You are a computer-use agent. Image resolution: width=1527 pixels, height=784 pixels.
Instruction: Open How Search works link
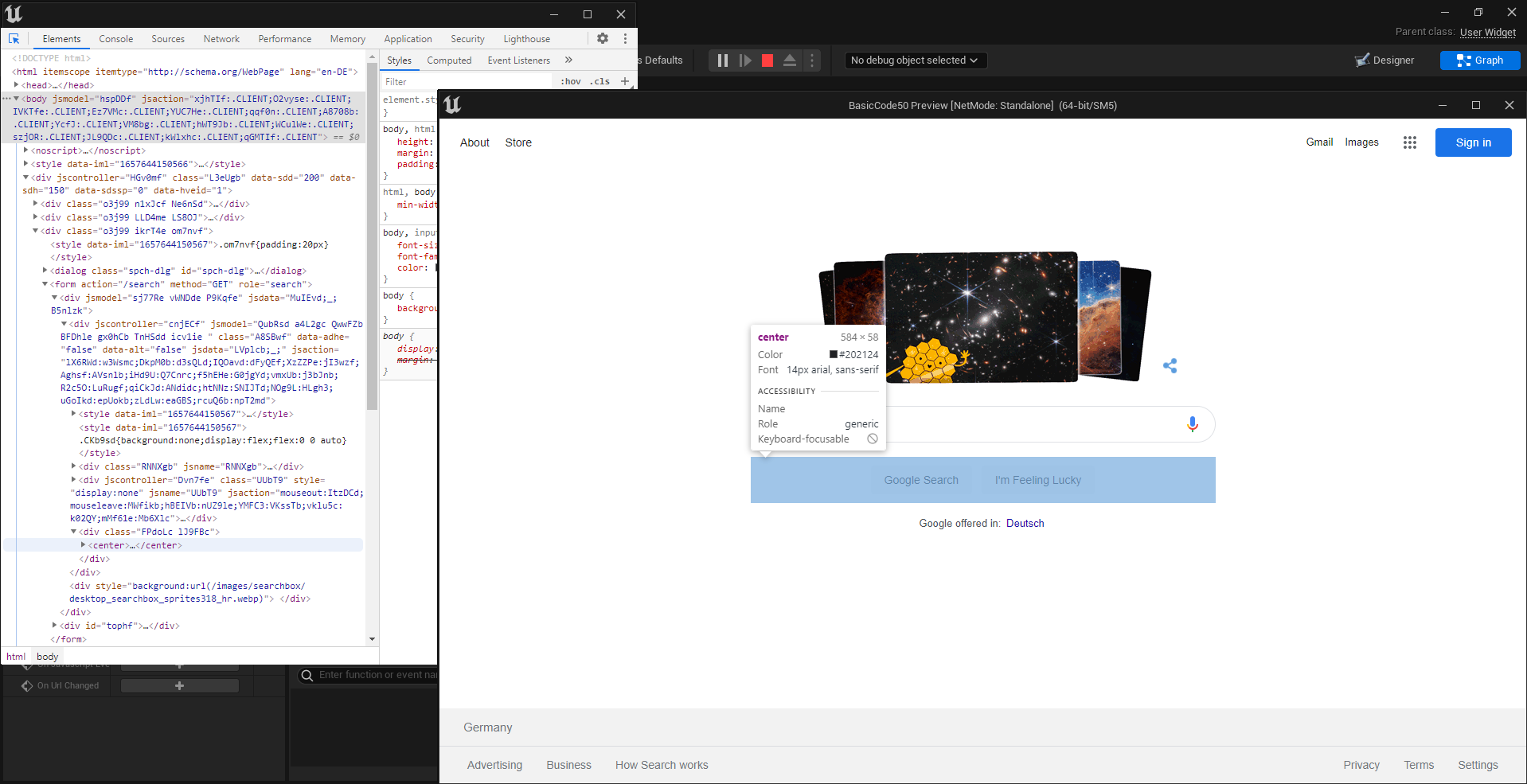tap(662, 765)
